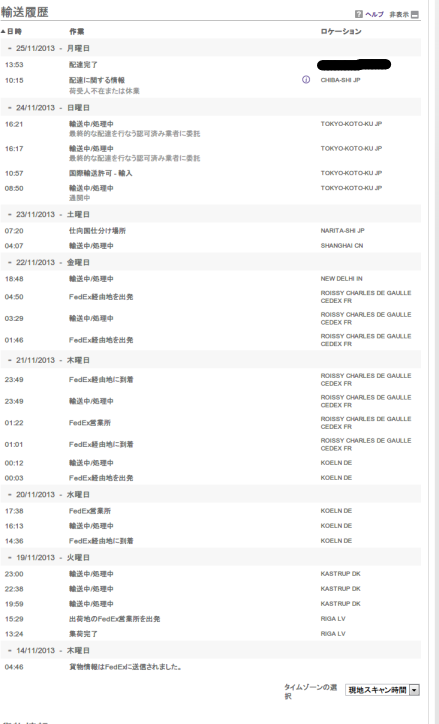Click KOELN DE location on 00:03 row
This screenshot has height=724, width=439.
[x=336, y=478]
